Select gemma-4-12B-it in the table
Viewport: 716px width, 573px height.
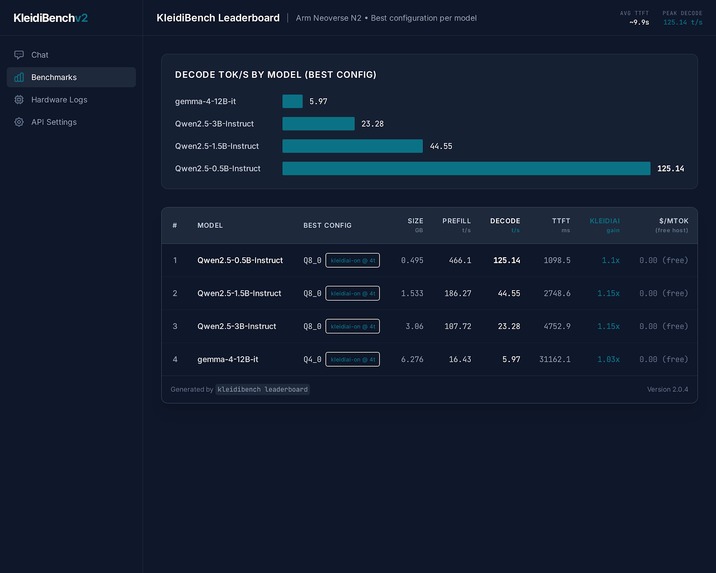[x=228, y=359]
